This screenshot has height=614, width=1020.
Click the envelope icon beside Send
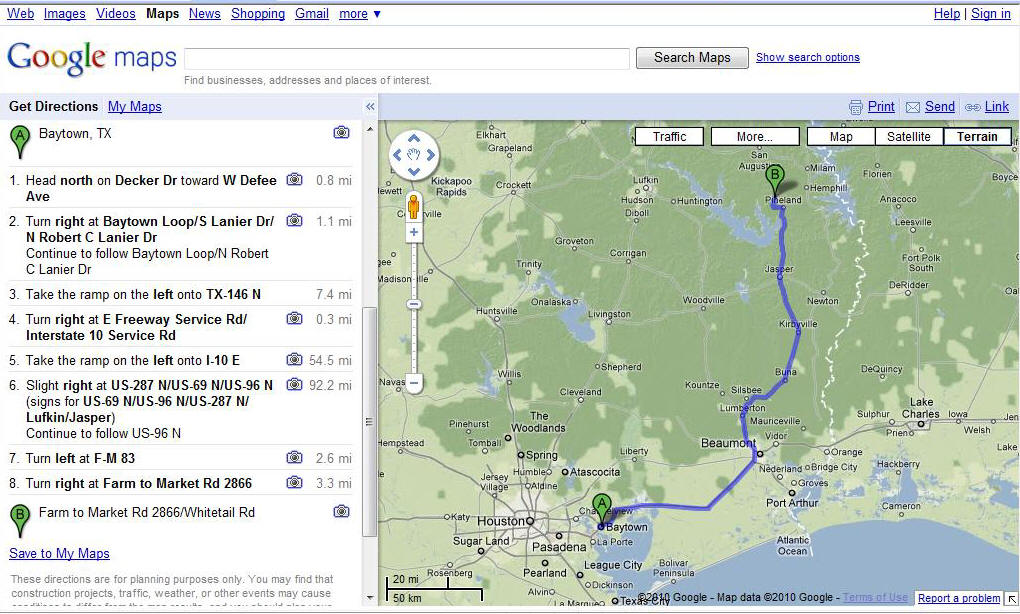(913, 107)
